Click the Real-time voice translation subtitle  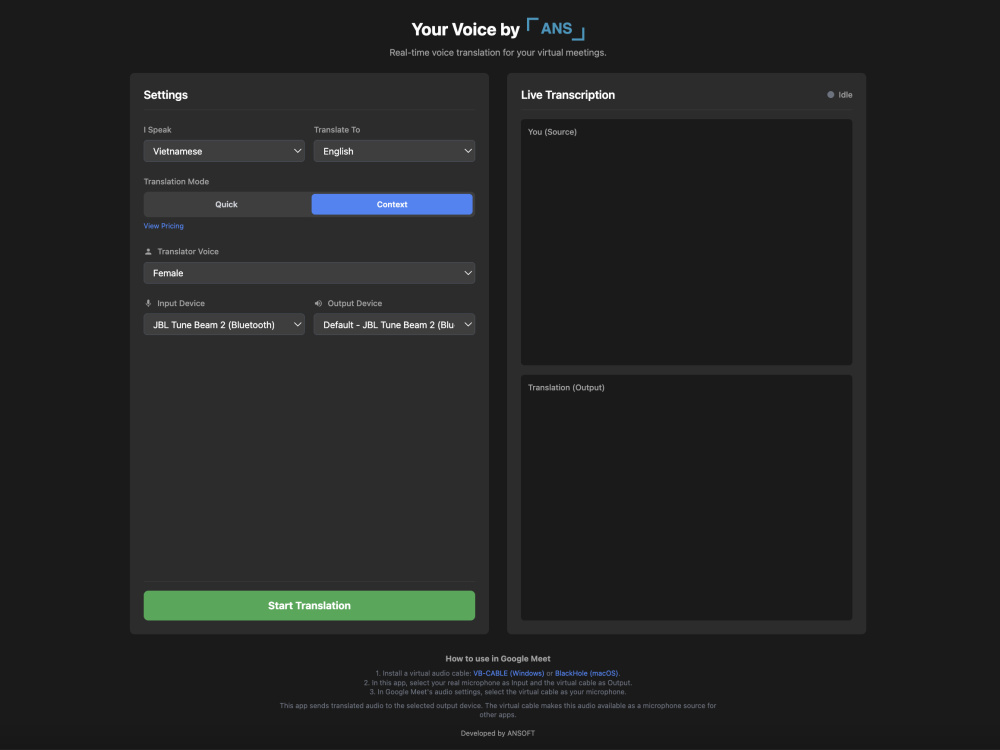498,52
